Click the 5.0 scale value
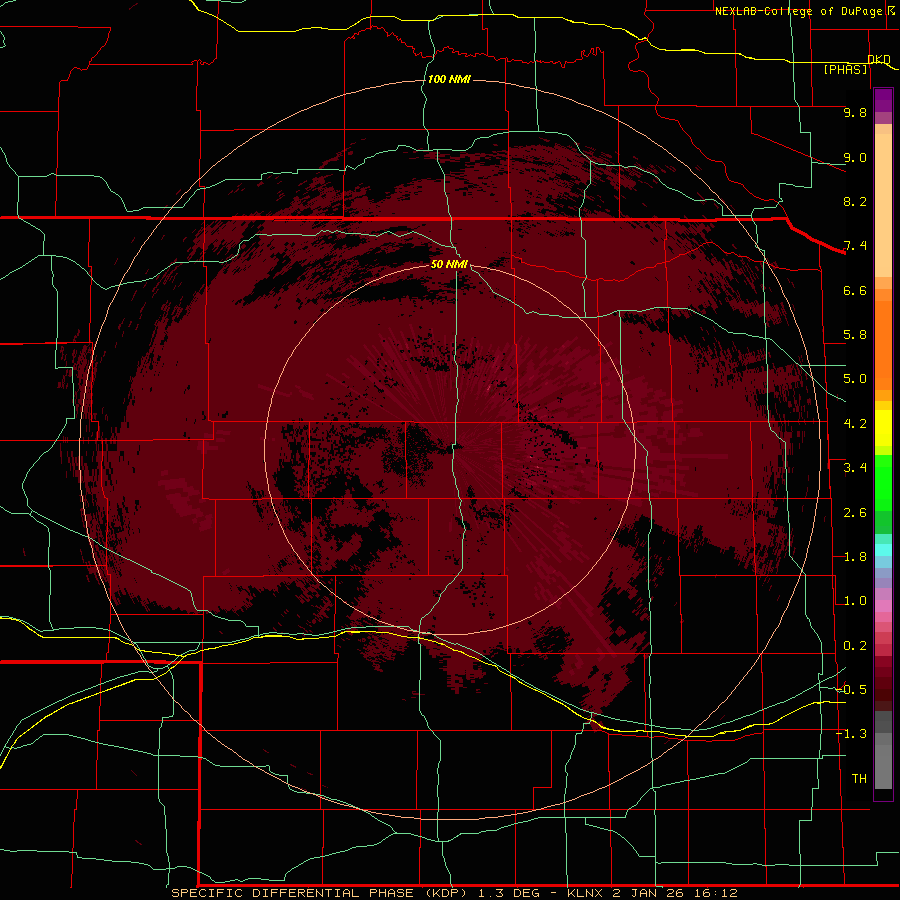Screen dimensions: 900x900 [x=855, y=379]
